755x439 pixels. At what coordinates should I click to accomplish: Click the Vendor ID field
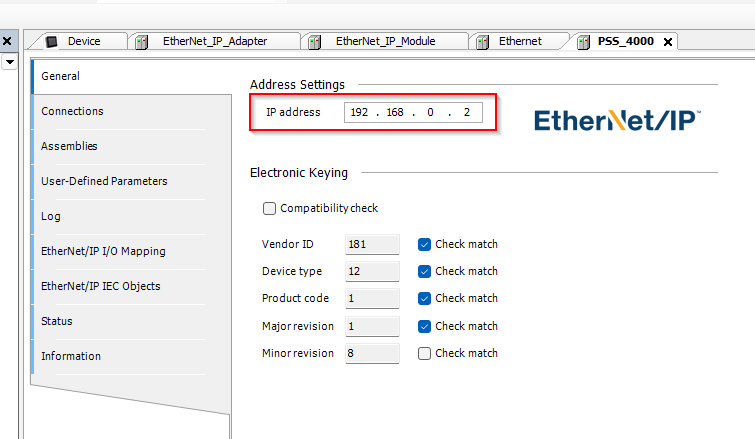tap(372, 245)
